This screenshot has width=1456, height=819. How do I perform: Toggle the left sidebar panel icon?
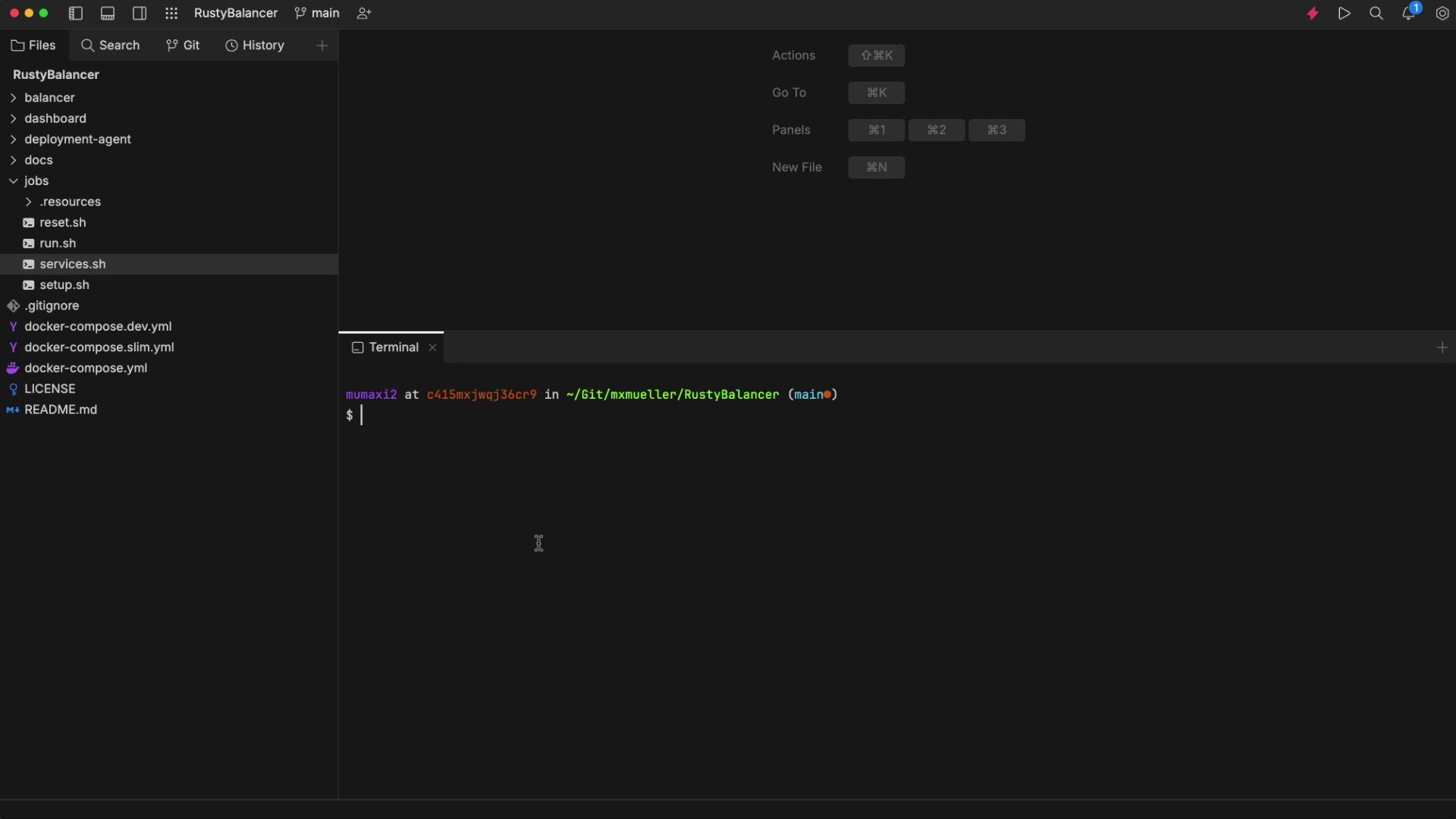(75, 14)
